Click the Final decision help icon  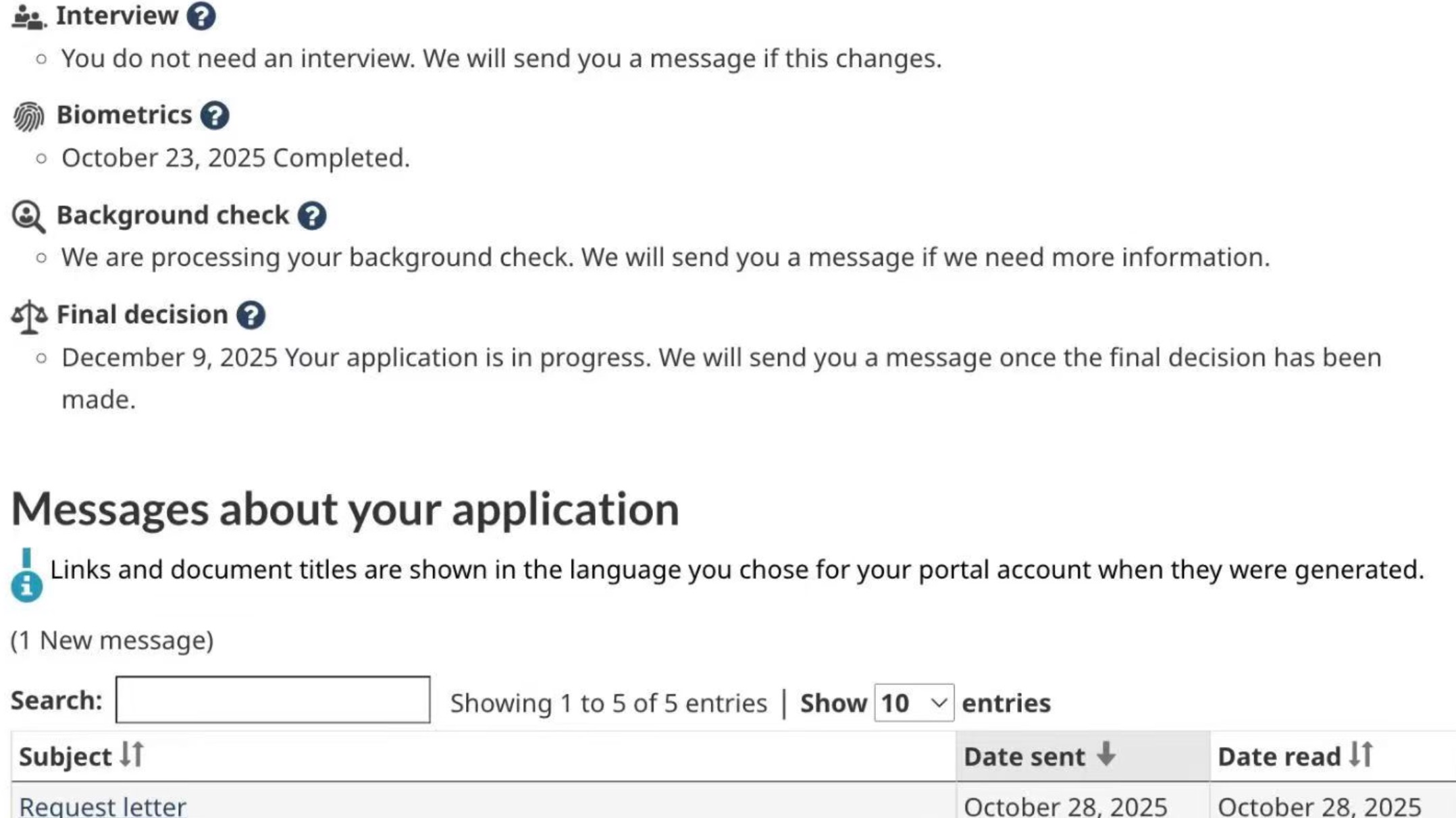251,315
